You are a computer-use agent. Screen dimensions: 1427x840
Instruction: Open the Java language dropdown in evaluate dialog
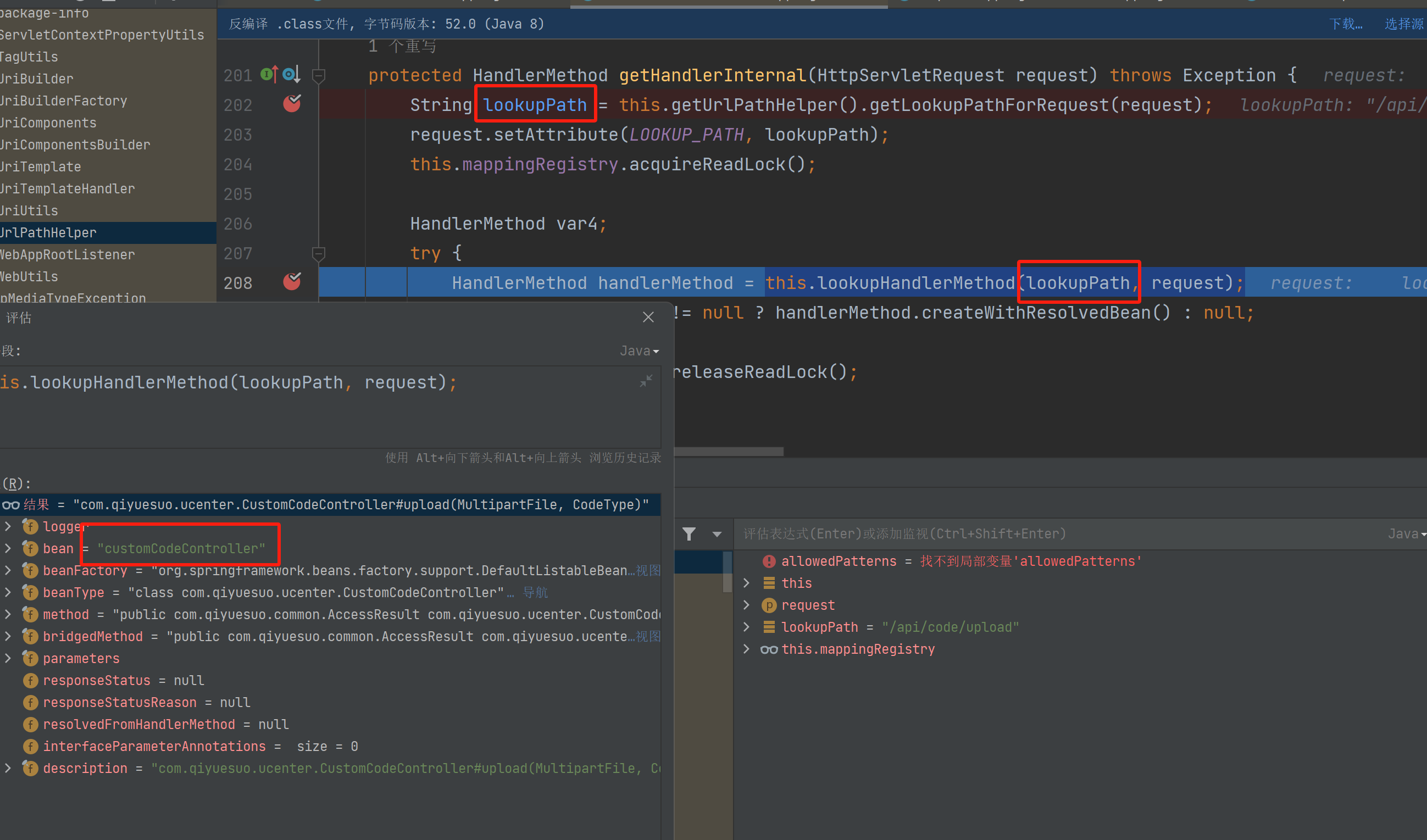pyautogui.click(x=639, y=351)
